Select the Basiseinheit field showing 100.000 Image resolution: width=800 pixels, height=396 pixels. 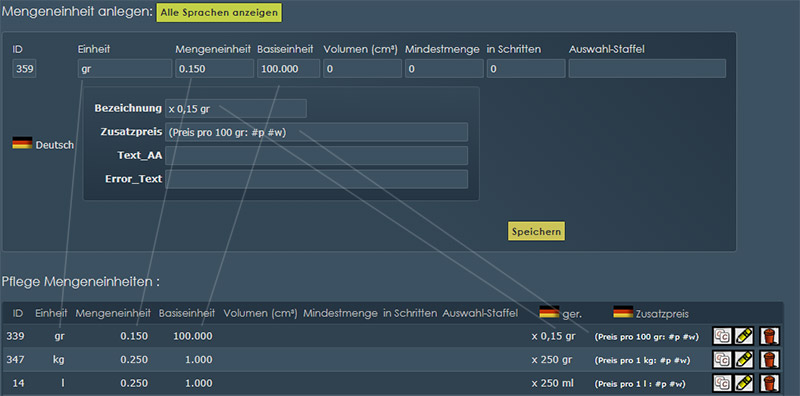point(288,68)
